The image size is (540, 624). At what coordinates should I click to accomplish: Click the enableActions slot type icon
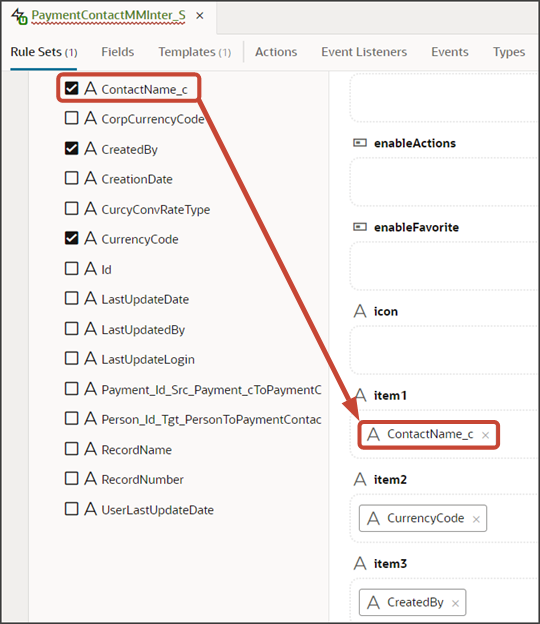(x=360, y=142)
